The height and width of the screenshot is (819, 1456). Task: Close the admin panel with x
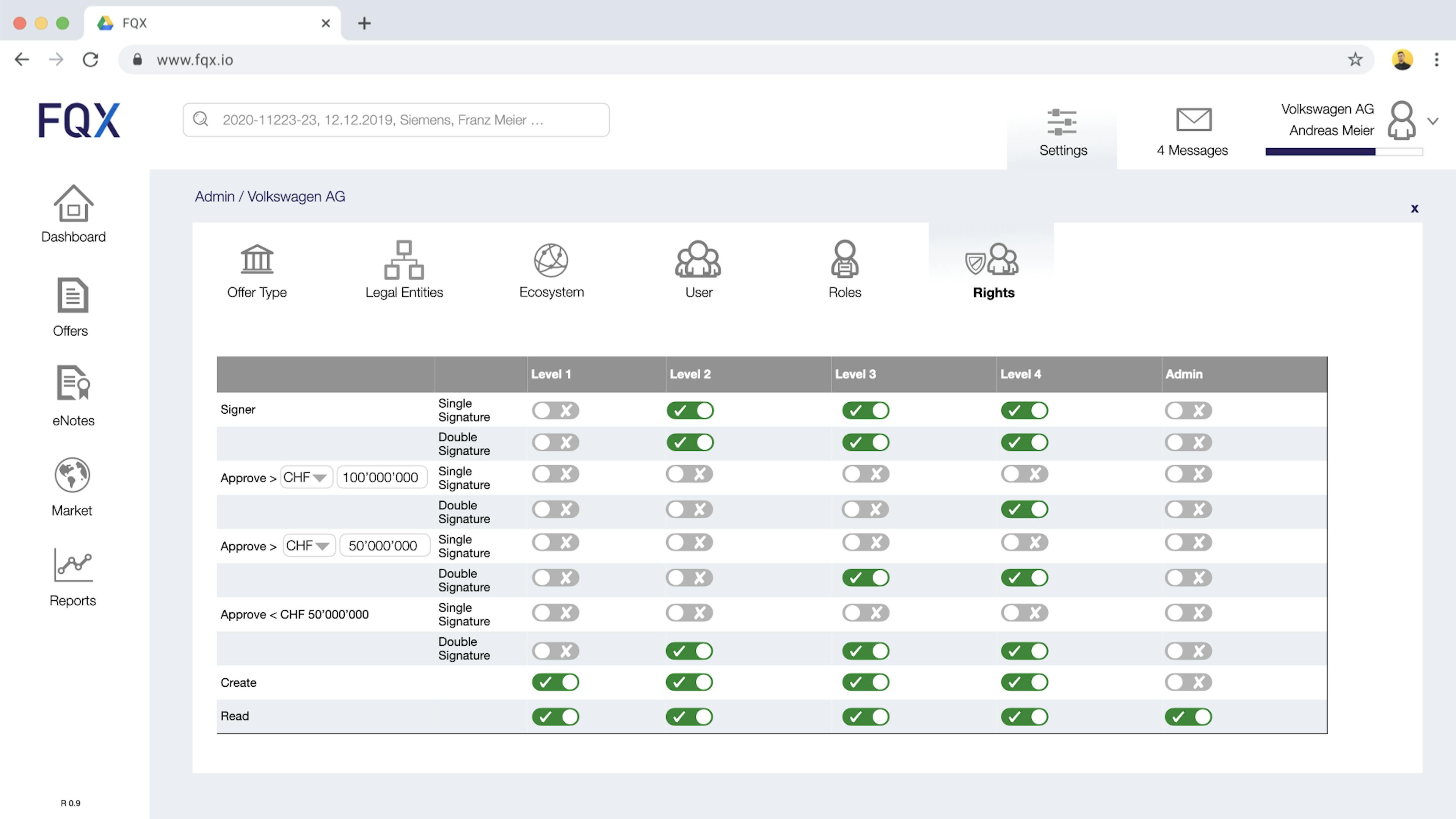coord(1414,209)
